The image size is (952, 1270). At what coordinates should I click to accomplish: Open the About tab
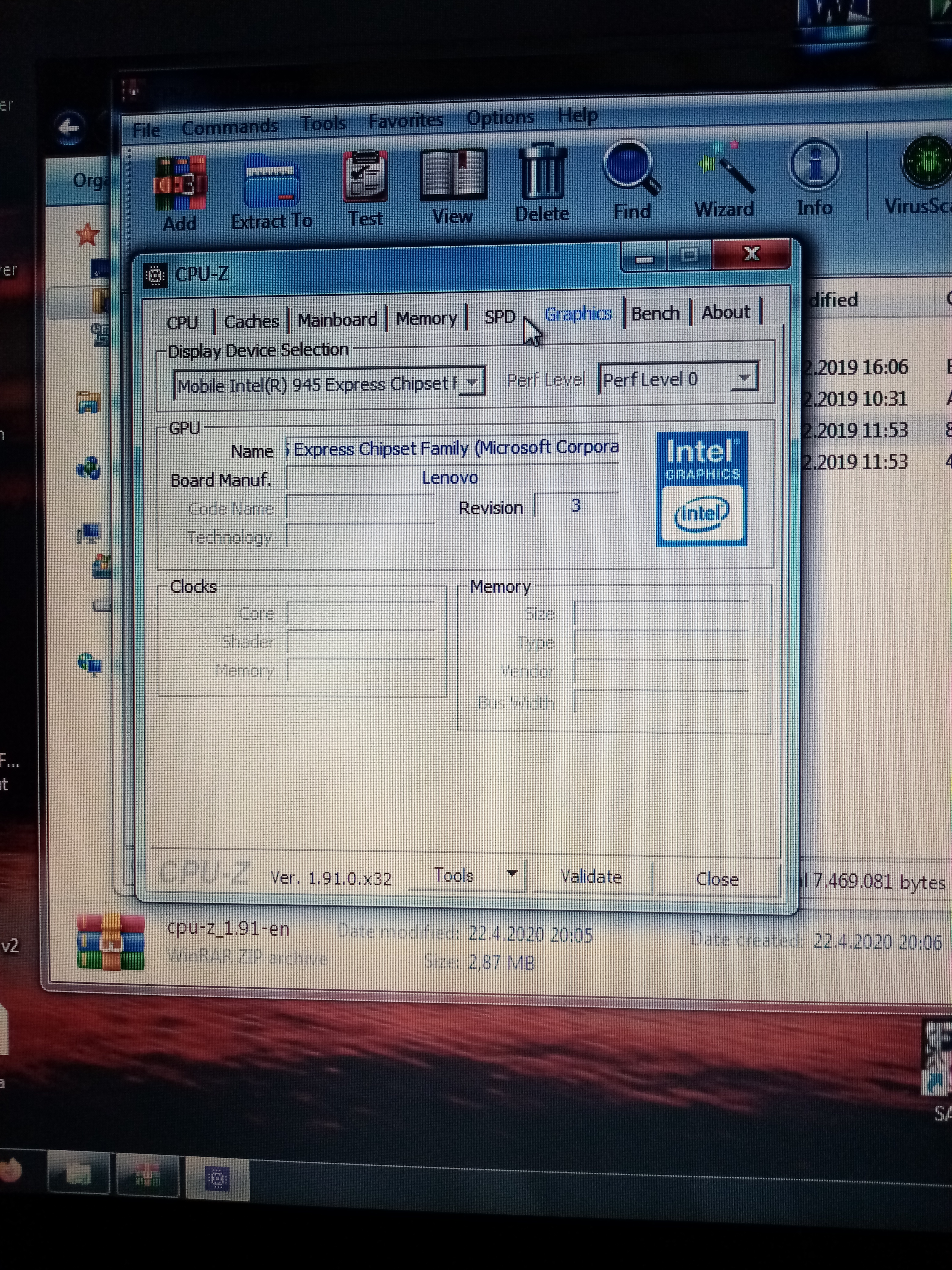coord(726,312)
